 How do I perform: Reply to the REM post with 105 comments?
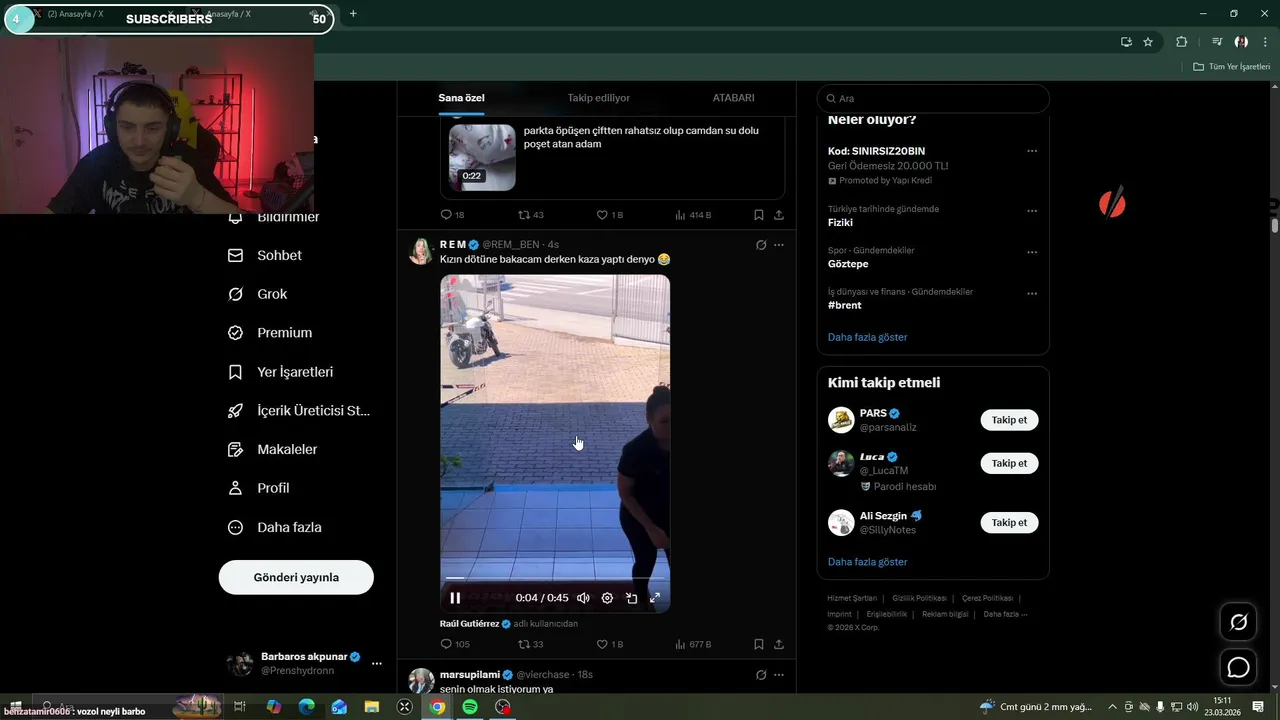(x=455, y=644)
